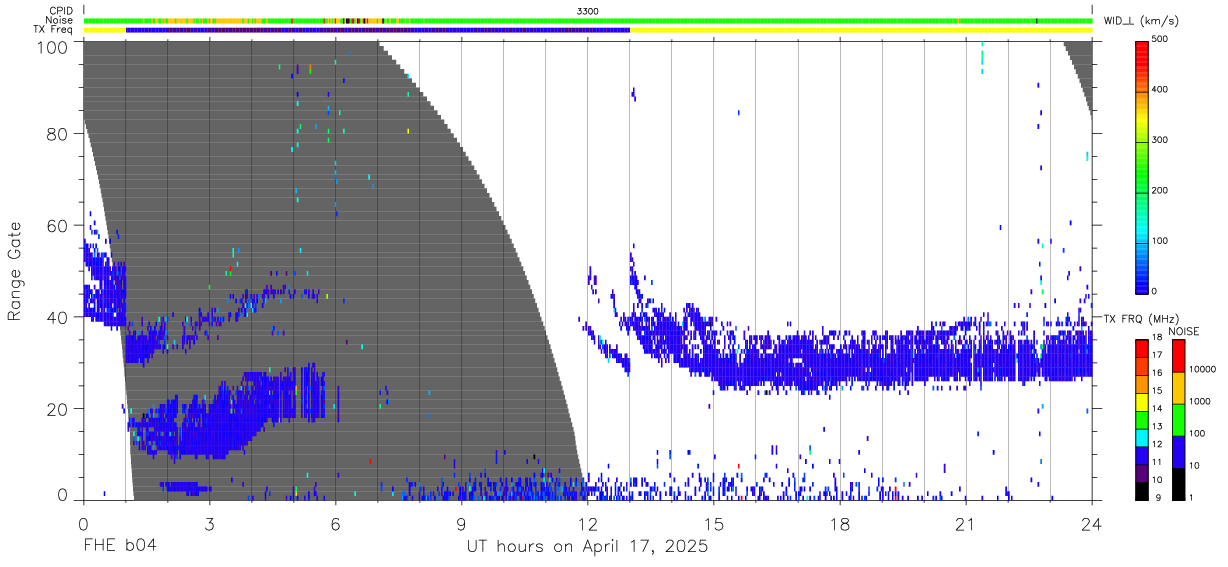This screenshot has height=567, width=1228.
Task: Click the WID velocity colorbar gradient
Action: 1141,166
